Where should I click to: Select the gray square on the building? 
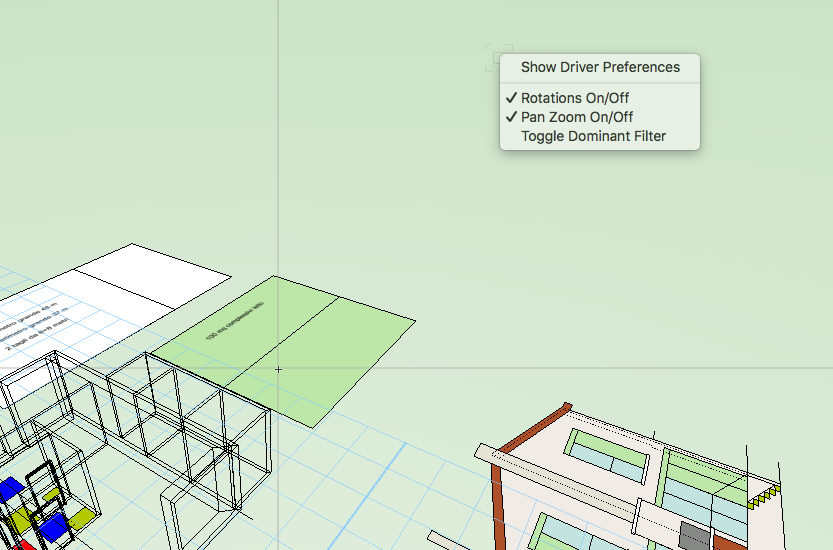pos(692,535)
